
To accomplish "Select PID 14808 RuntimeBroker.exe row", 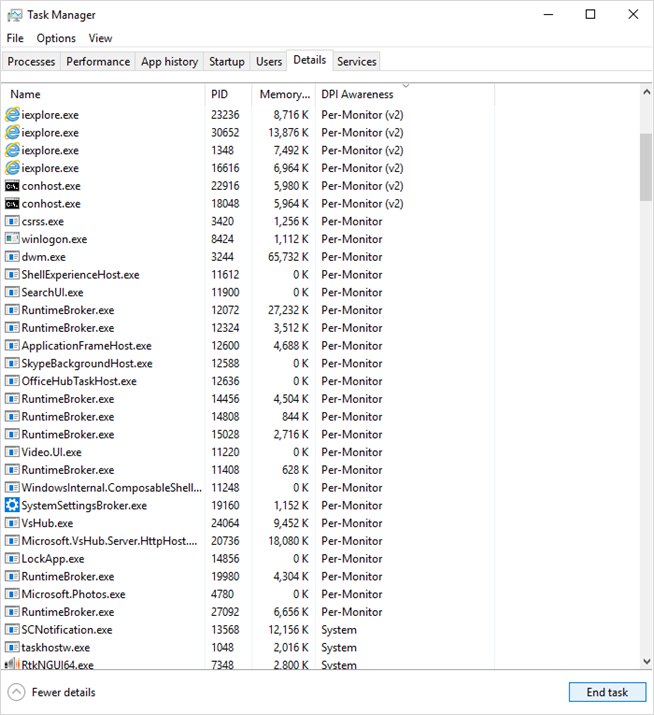I will 249,417.
